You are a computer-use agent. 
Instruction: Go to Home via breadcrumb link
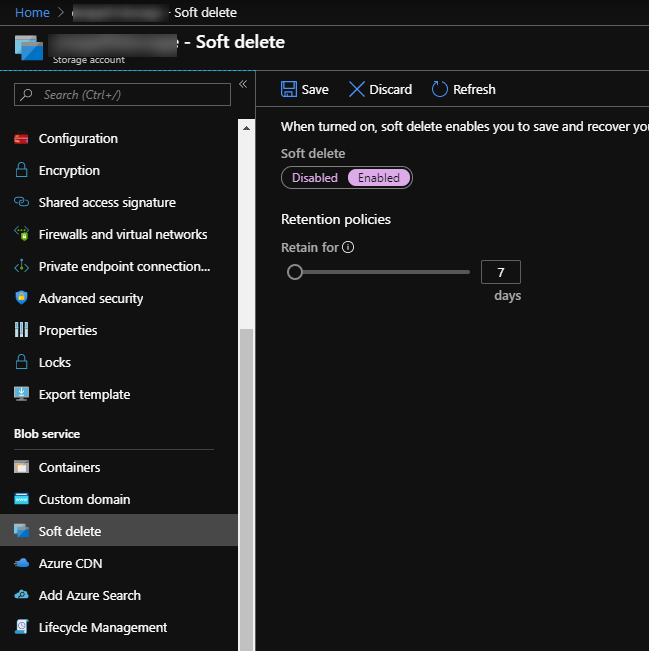tap(32, 12)
